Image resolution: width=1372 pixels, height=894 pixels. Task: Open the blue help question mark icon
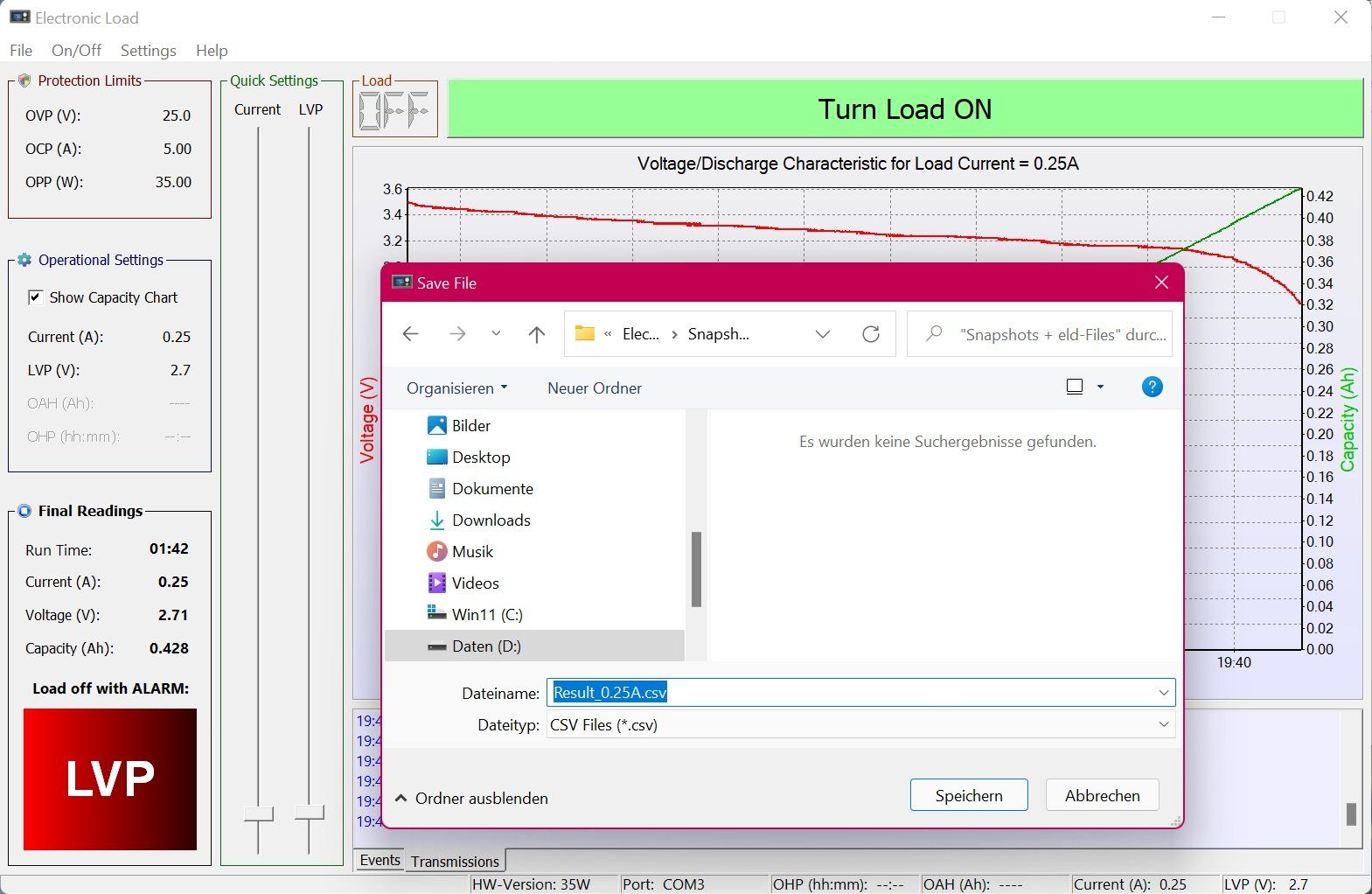click(1153, 387)
